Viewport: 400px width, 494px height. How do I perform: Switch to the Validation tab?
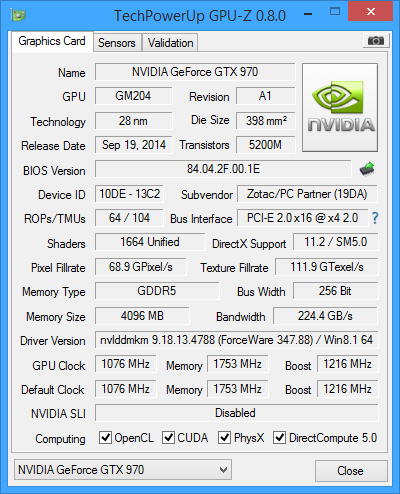(x=170, y=43)
